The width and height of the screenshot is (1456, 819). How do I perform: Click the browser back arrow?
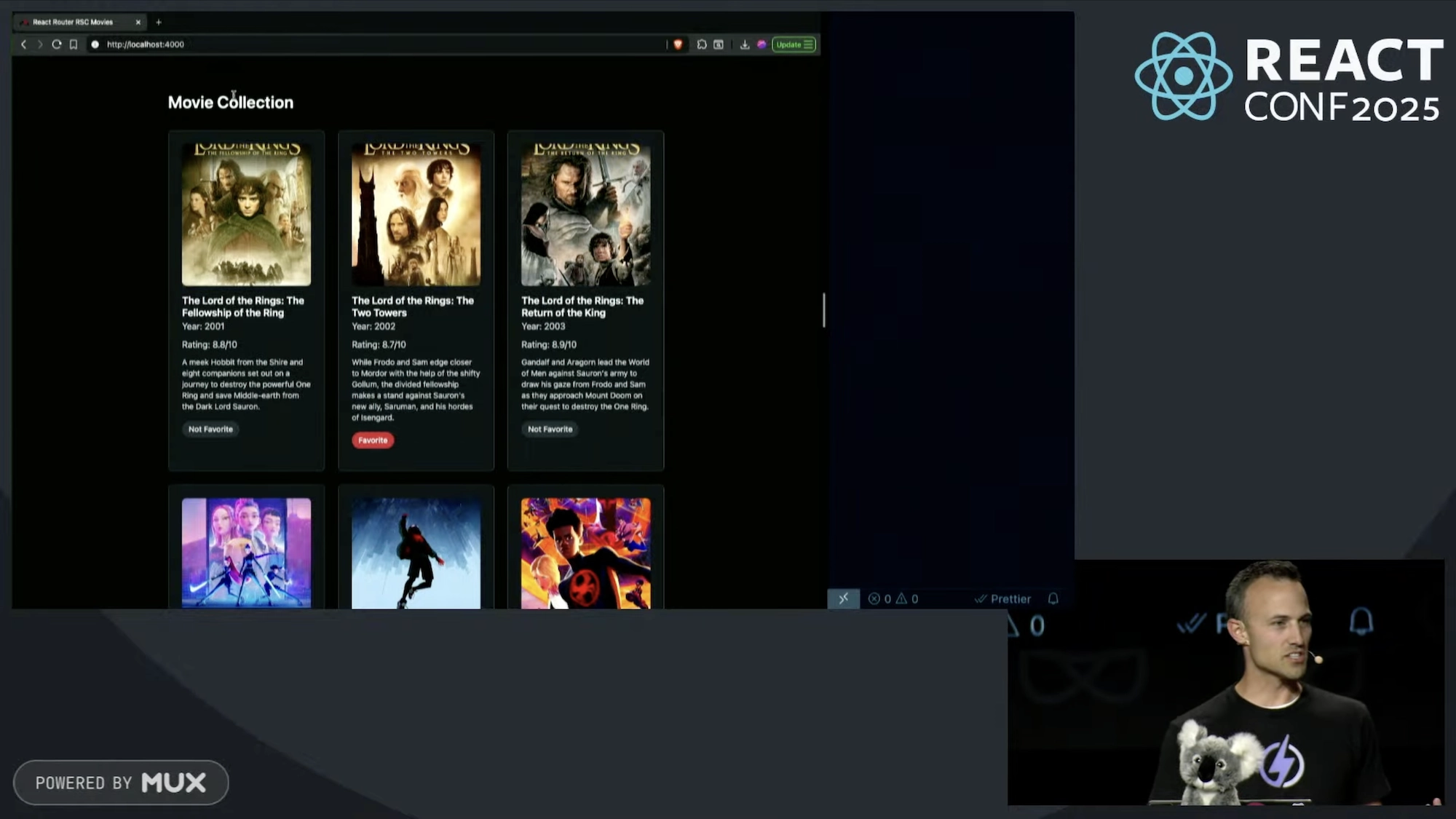[23, 44]
